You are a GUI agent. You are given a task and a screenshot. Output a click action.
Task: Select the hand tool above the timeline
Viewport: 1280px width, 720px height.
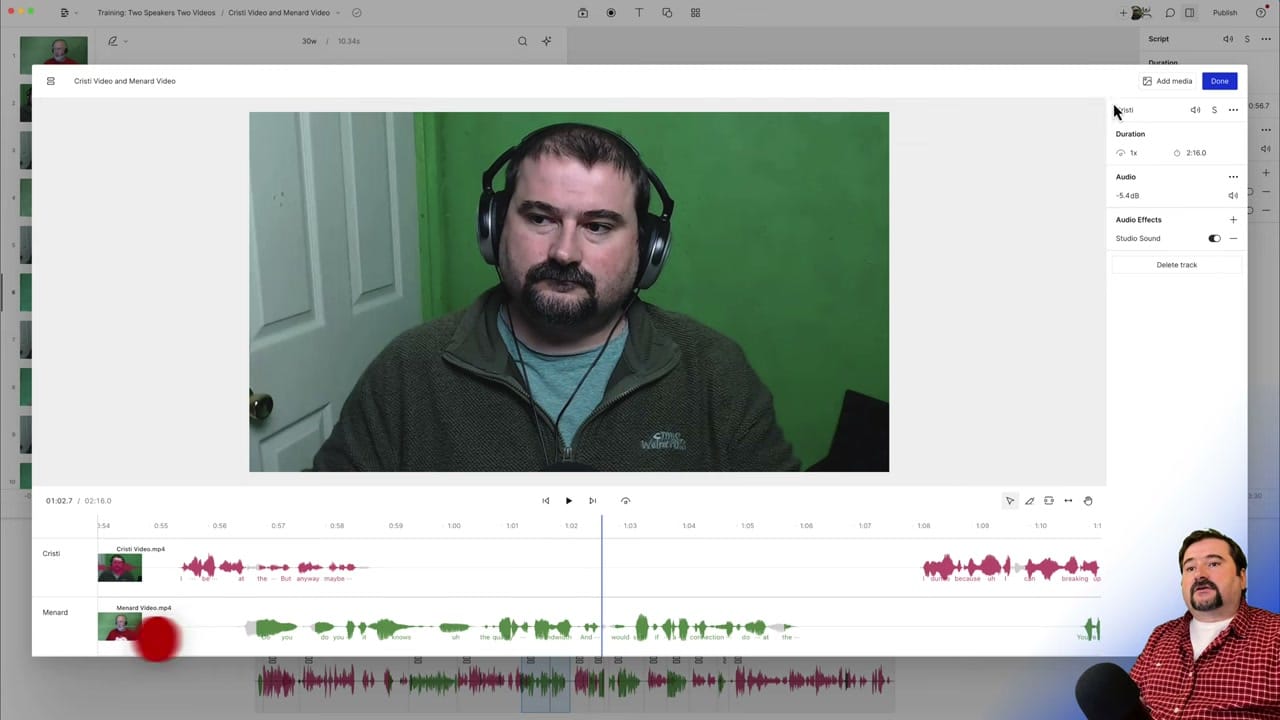(1088, 501)
